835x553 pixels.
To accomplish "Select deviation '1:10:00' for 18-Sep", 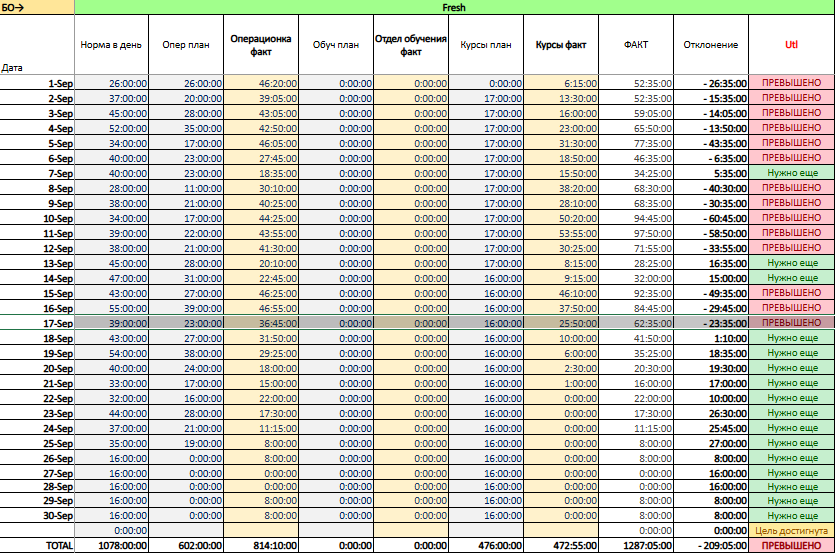I will [x=711, y=338].
